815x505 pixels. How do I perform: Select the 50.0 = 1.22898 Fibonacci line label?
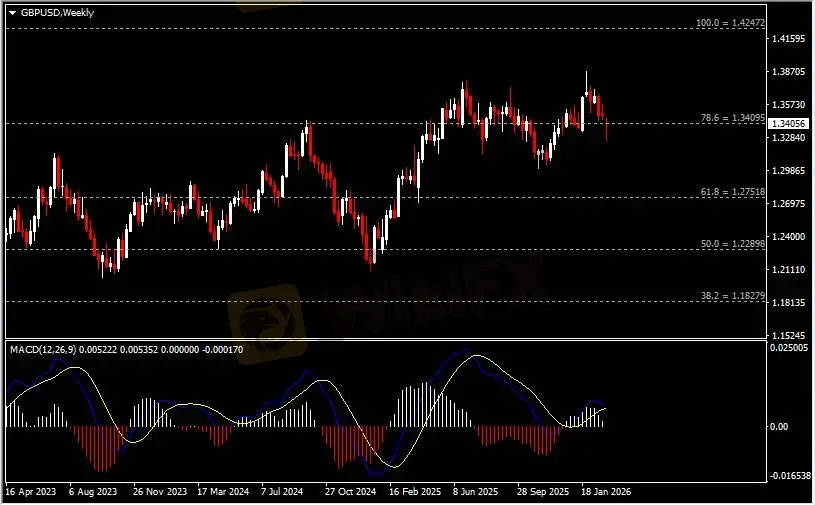coord(733,243)
